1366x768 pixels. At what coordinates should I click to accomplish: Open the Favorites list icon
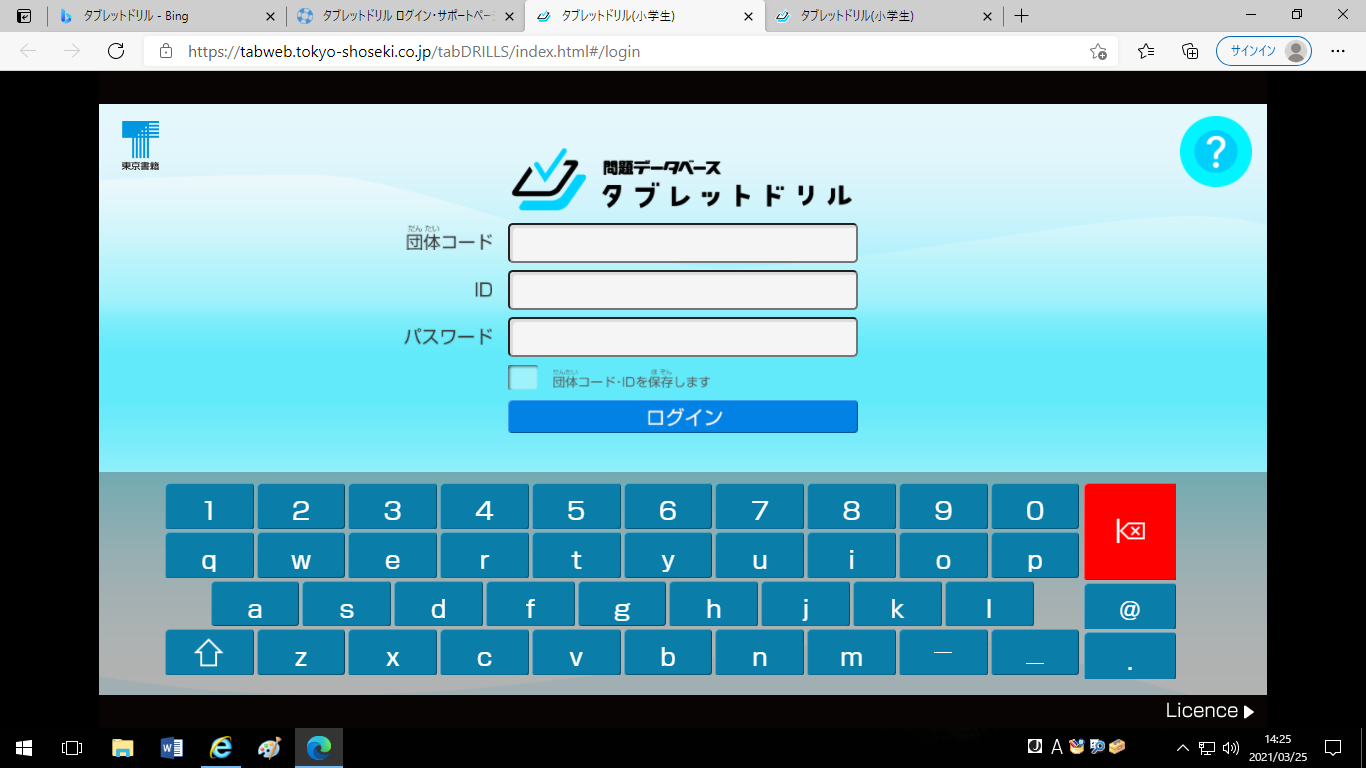[x=1146, y=51]
